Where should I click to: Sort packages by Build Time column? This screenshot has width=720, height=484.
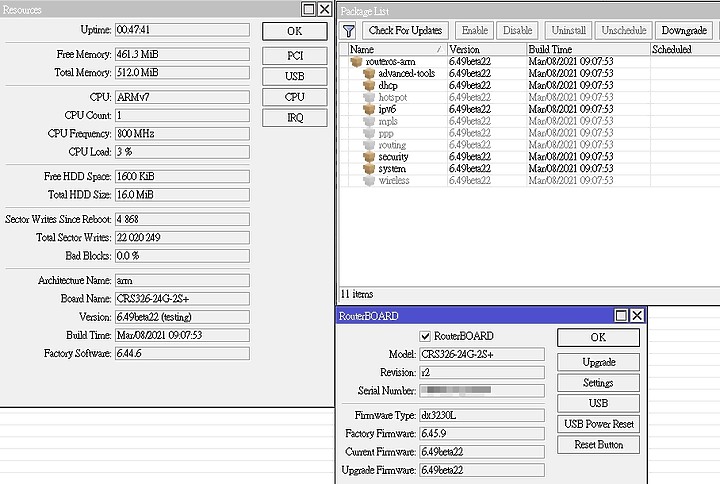click(x=588, y=49)
